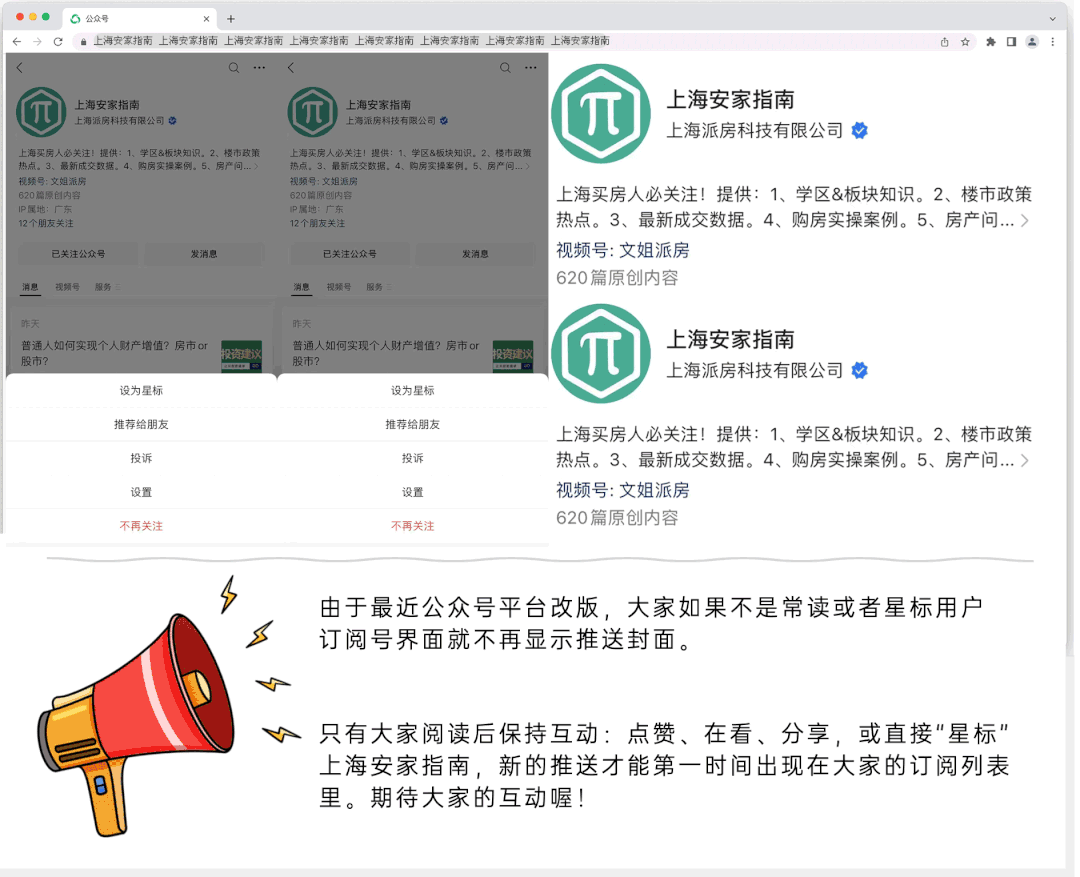Select the 公众号 browser tab
The image size is (1080, 877).
pos(139,19)
